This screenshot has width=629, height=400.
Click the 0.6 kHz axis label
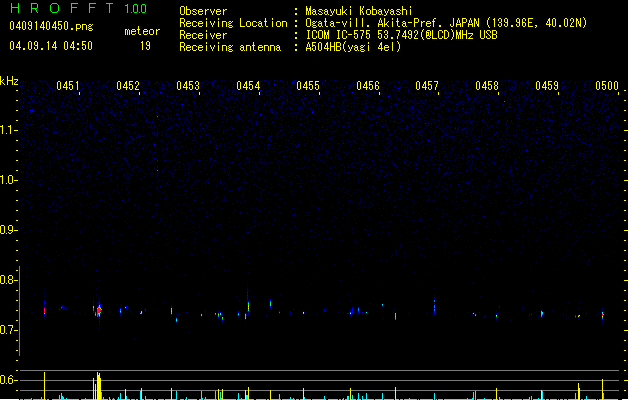click(x=9, y=380)
